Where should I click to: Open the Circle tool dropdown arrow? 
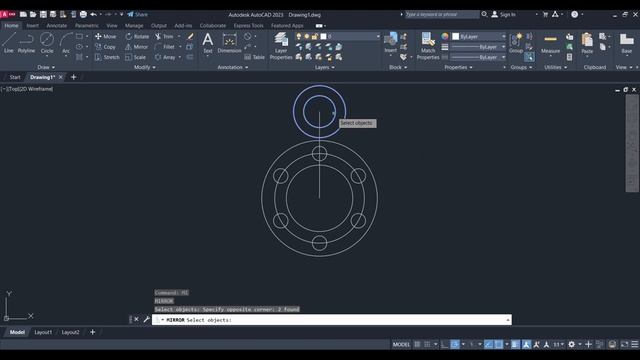pos(47,56)
